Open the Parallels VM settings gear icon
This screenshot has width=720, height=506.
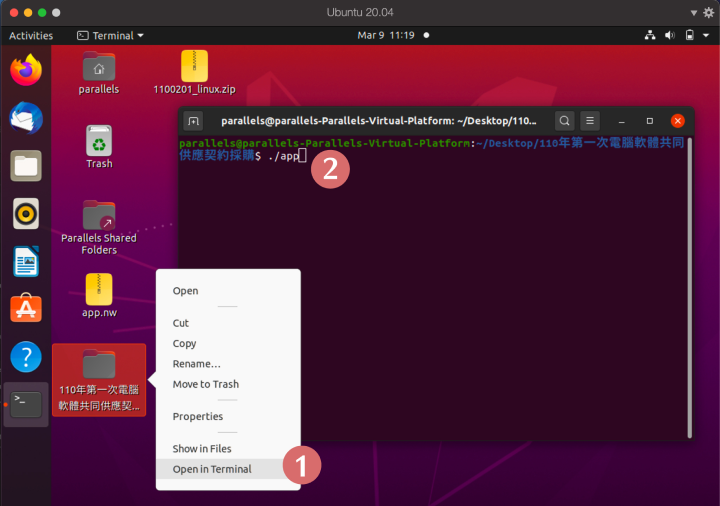(709, 13)
